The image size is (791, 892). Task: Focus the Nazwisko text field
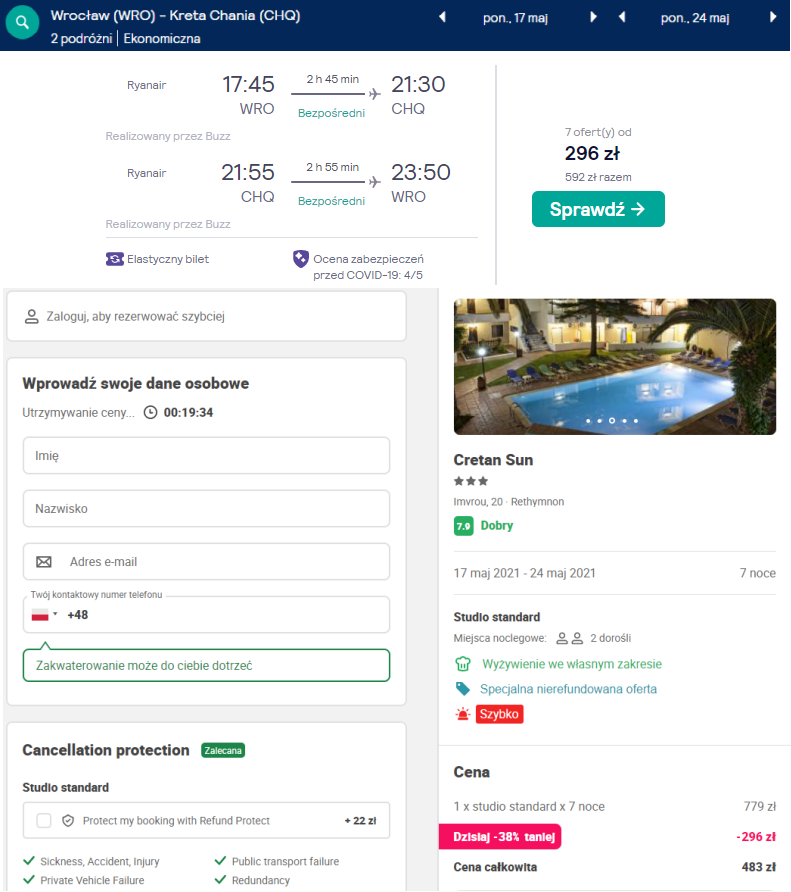pos(206,508)
